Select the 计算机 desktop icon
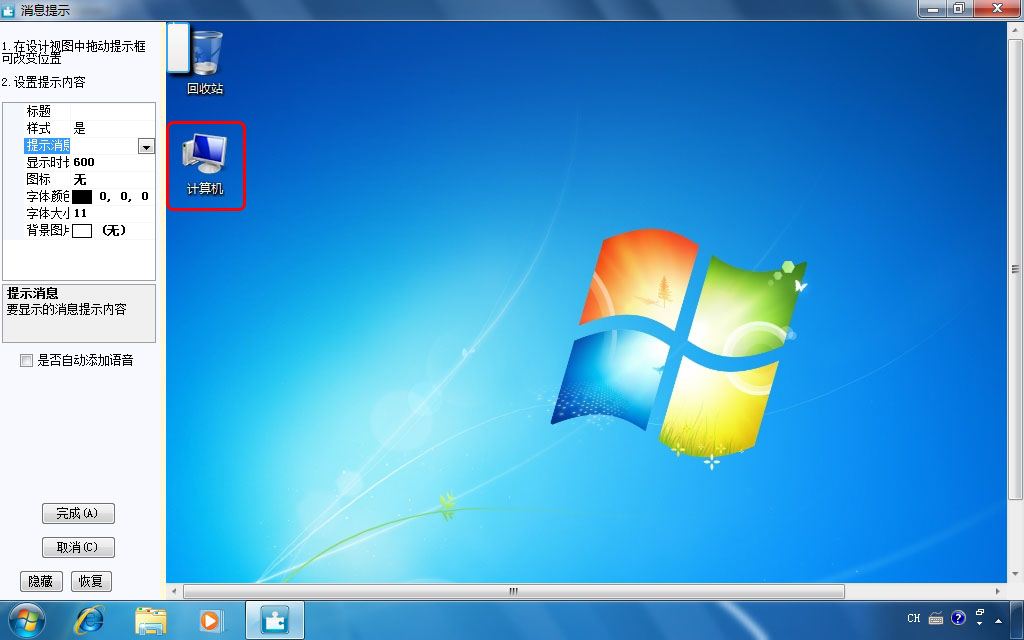Viewport: 1024px width, 640px height. coord(205,165)
